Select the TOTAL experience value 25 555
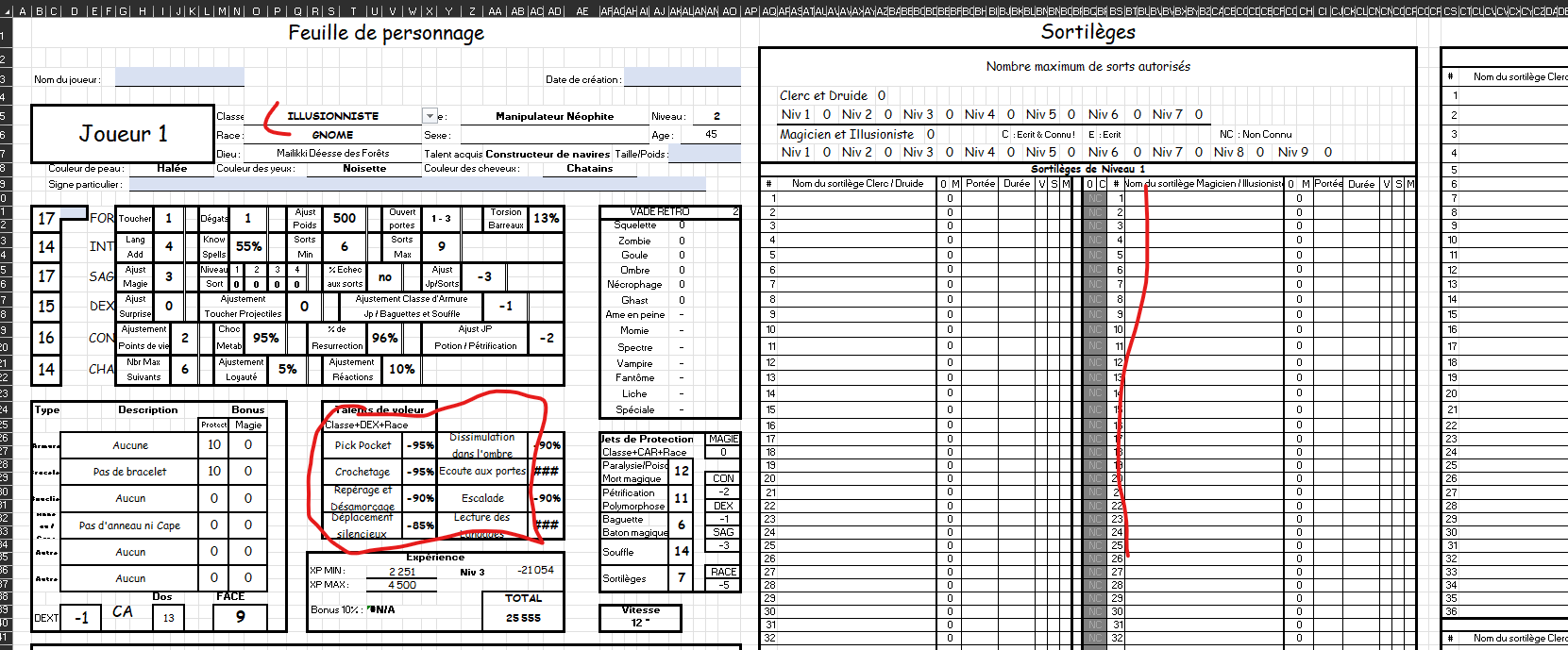Viewport: 1568px width, 650px height. (523, 618)
